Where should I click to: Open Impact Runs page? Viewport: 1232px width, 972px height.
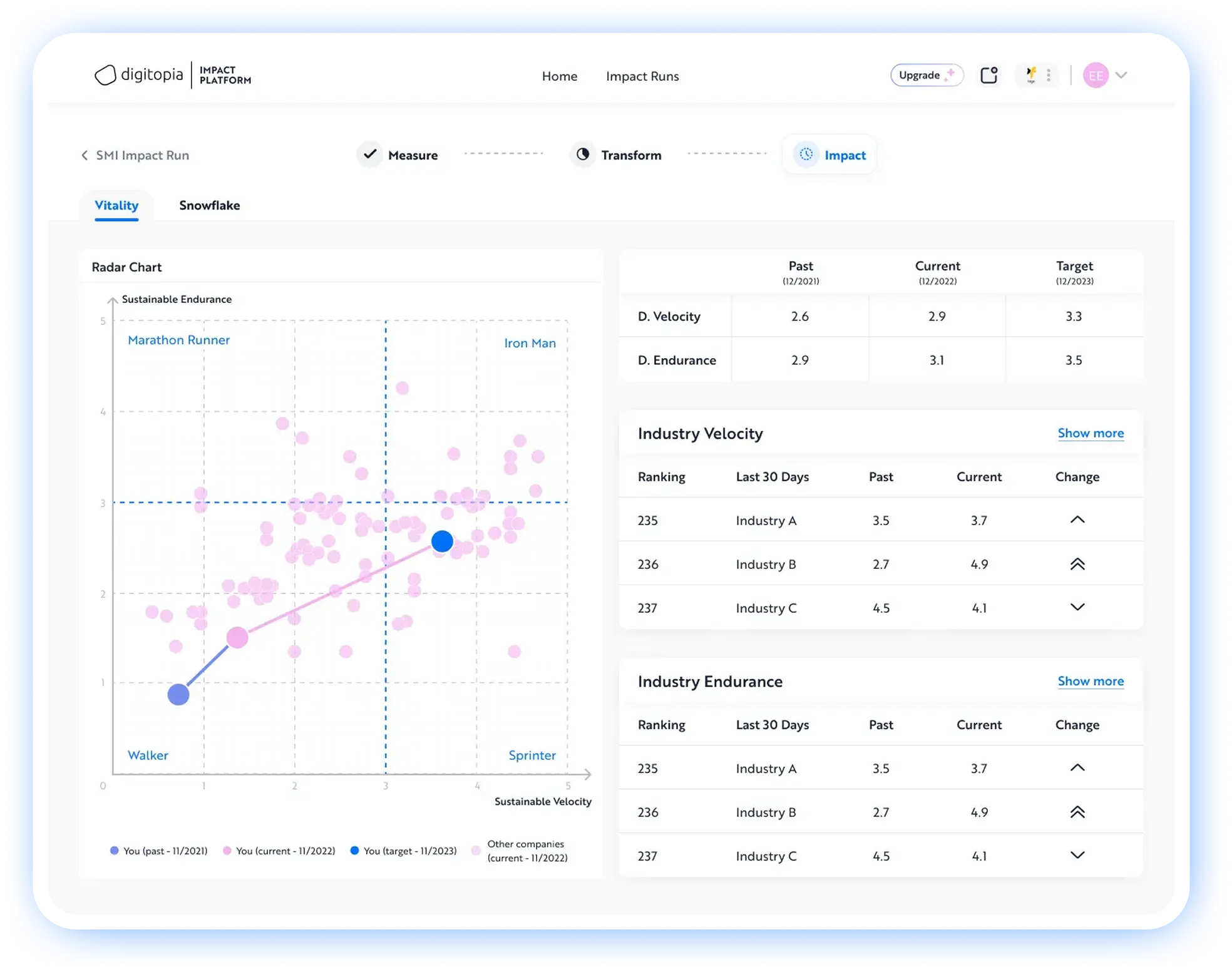(x=642, y=76)
